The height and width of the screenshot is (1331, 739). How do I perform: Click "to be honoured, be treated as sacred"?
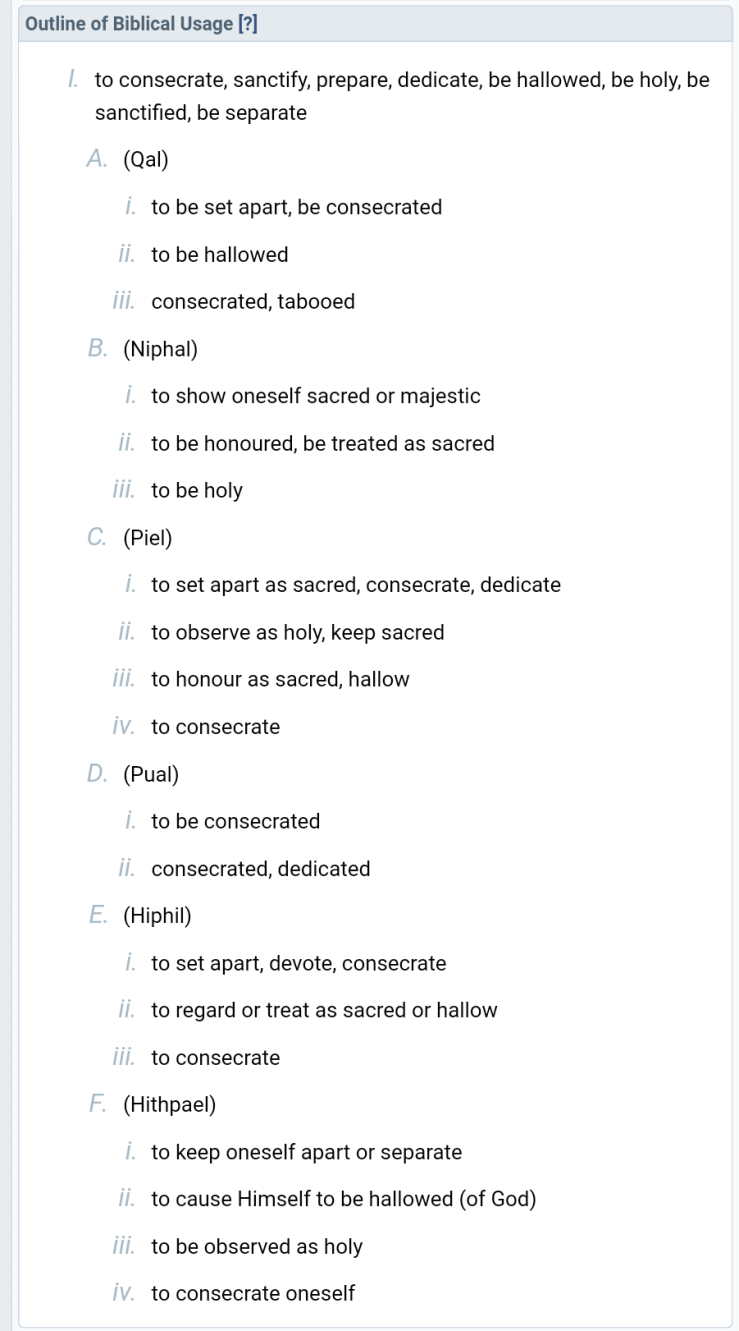(322, 444)
